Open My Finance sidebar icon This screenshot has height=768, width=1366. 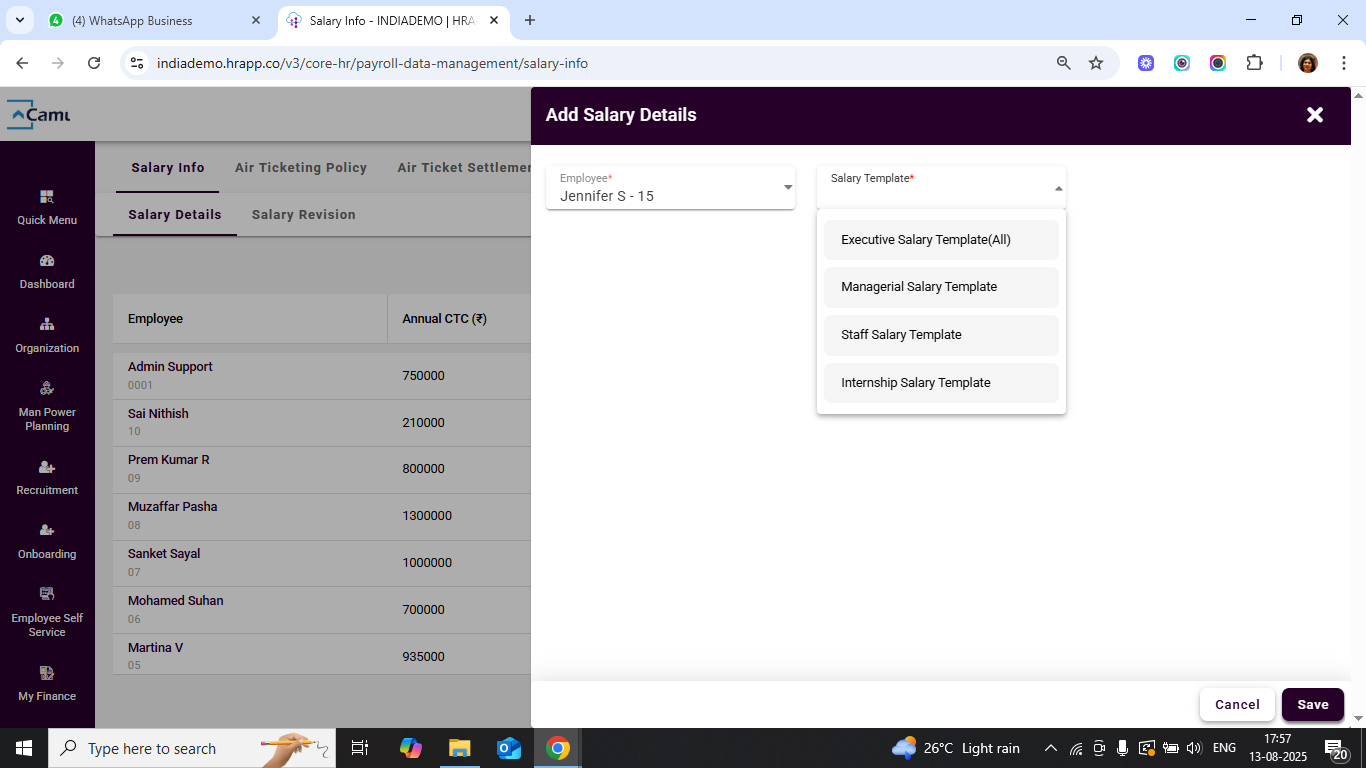[47, 673]
